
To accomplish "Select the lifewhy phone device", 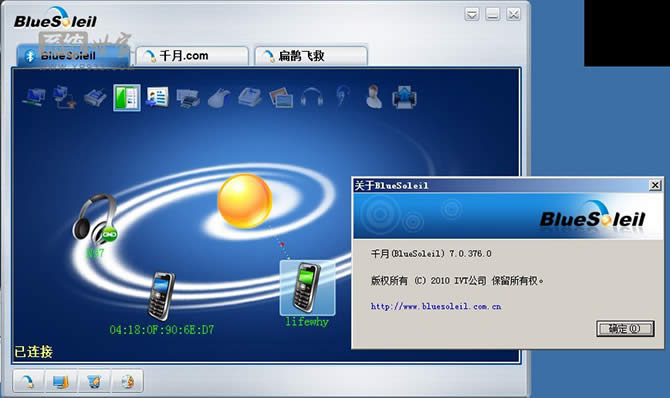I will (x=307, y=288).
